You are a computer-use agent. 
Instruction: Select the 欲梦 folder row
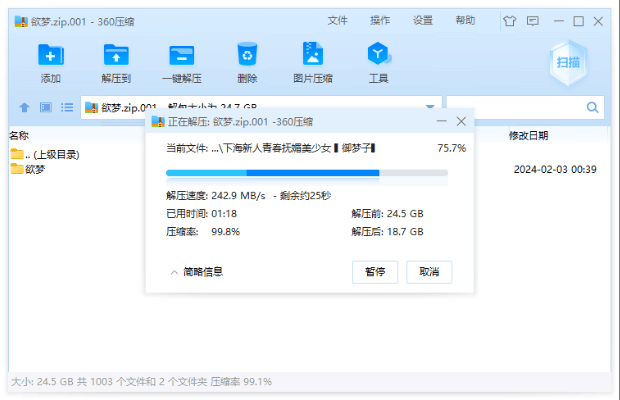(x=28, y=169)
